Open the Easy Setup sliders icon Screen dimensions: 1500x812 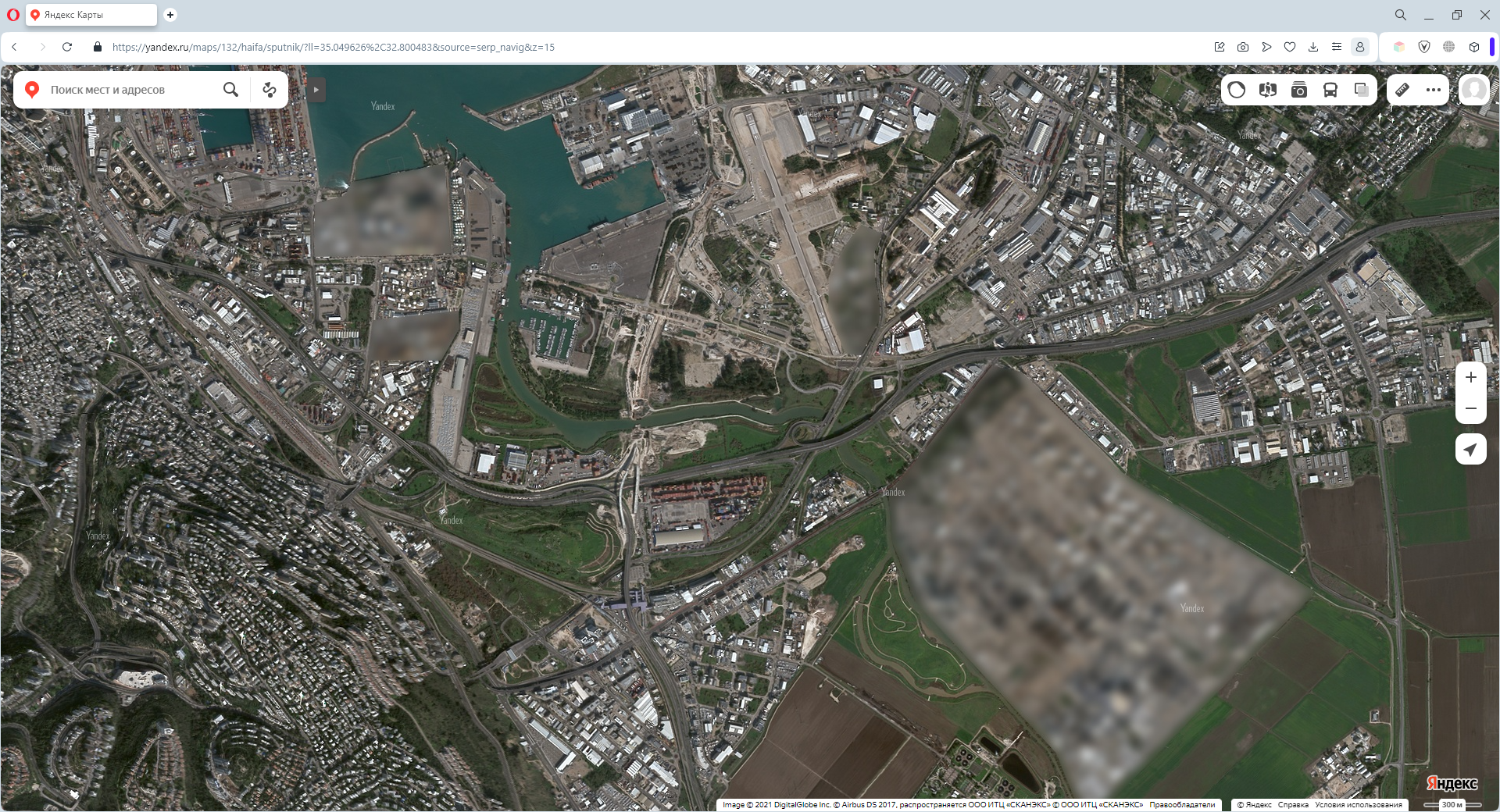point(1337,47)
